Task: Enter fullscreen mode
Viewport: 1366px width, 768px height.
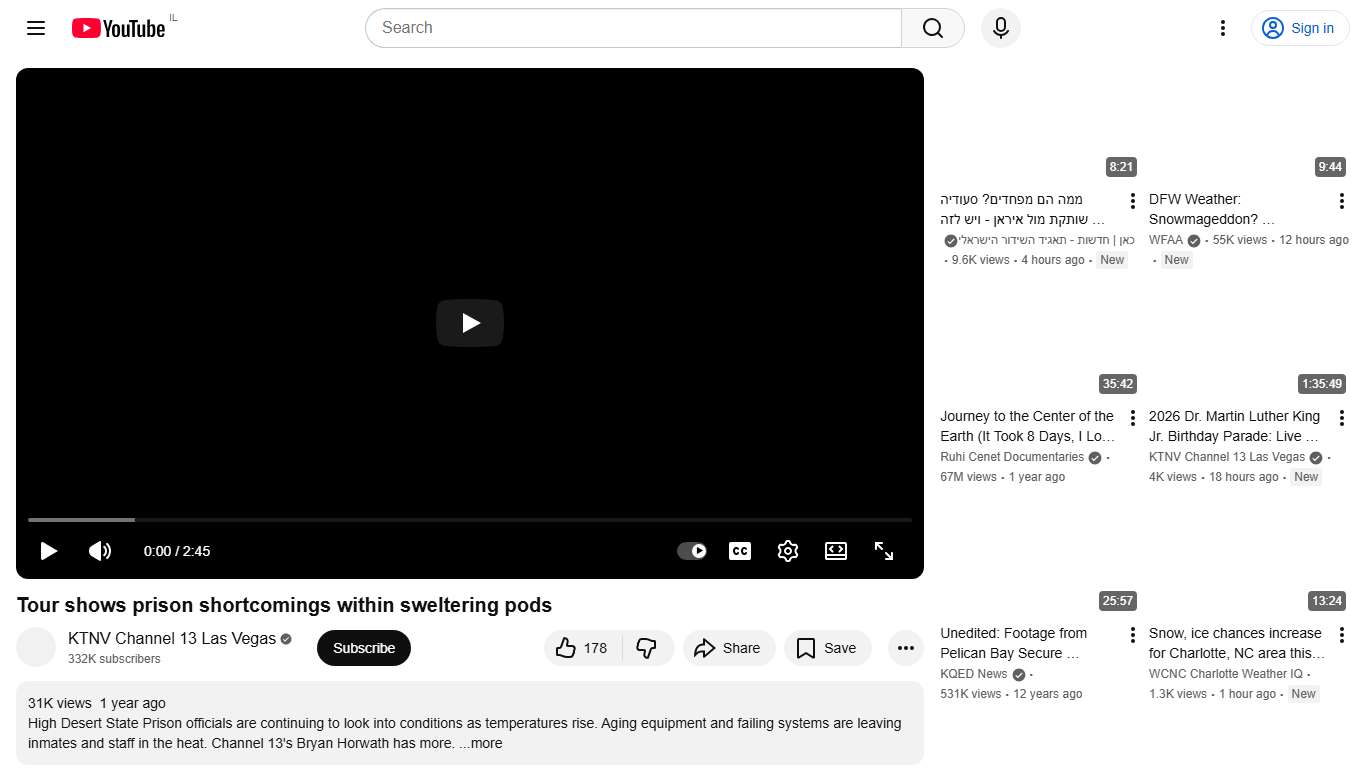Action: click(x=884, y=551)
